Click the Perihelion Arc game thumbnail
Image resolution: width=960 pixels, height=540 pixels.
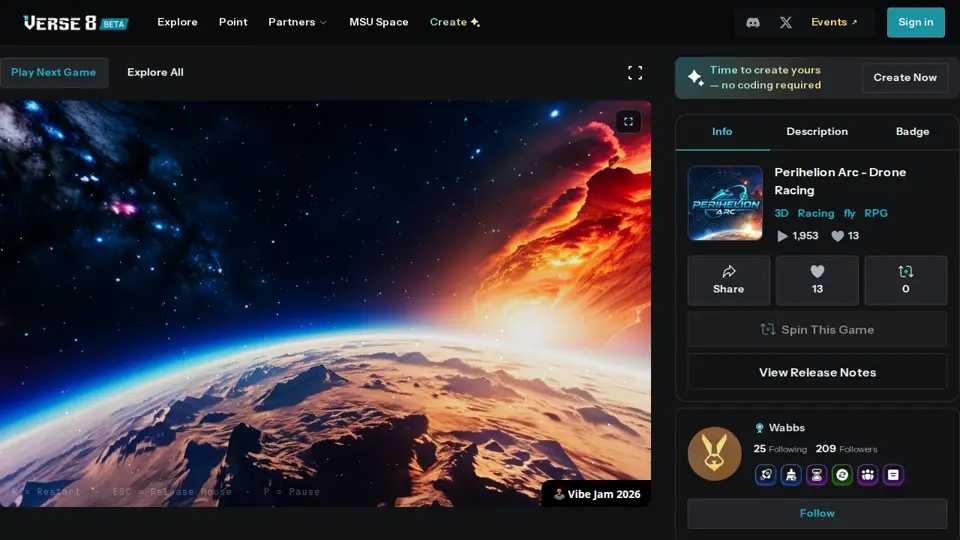pos(725,203)
